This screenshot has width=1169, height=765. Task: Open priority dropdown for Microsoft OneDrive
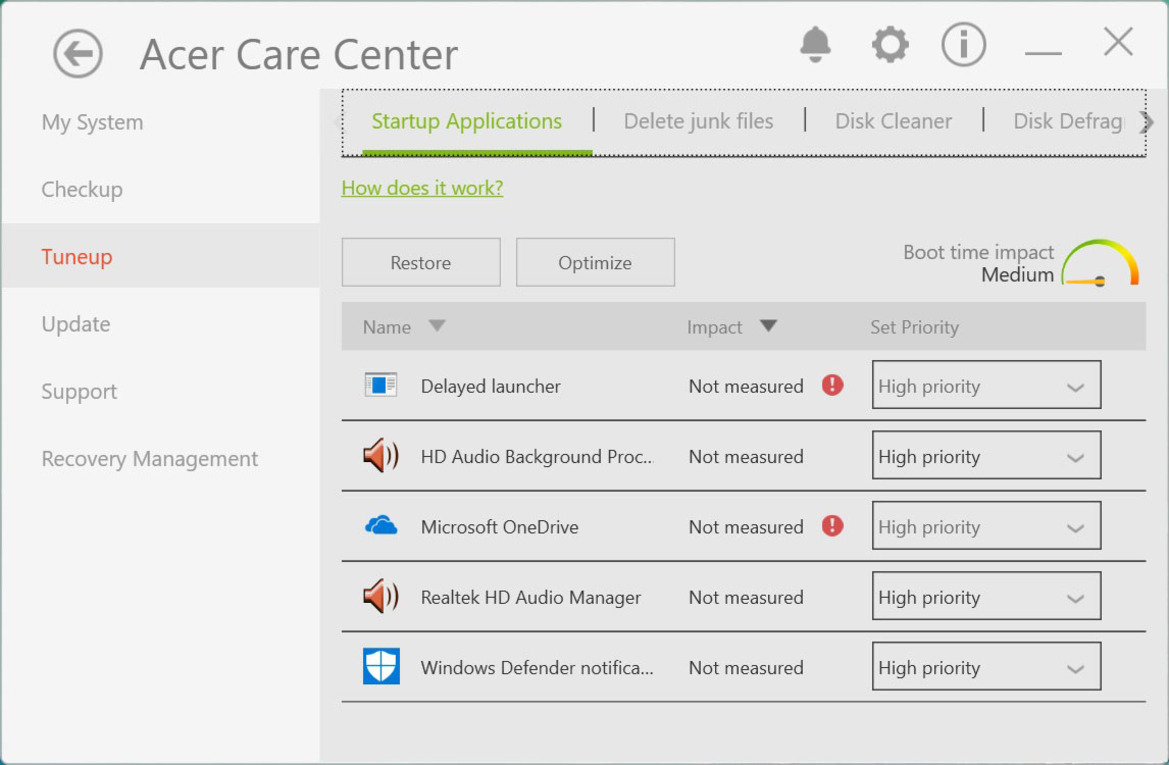click(986, 526)
